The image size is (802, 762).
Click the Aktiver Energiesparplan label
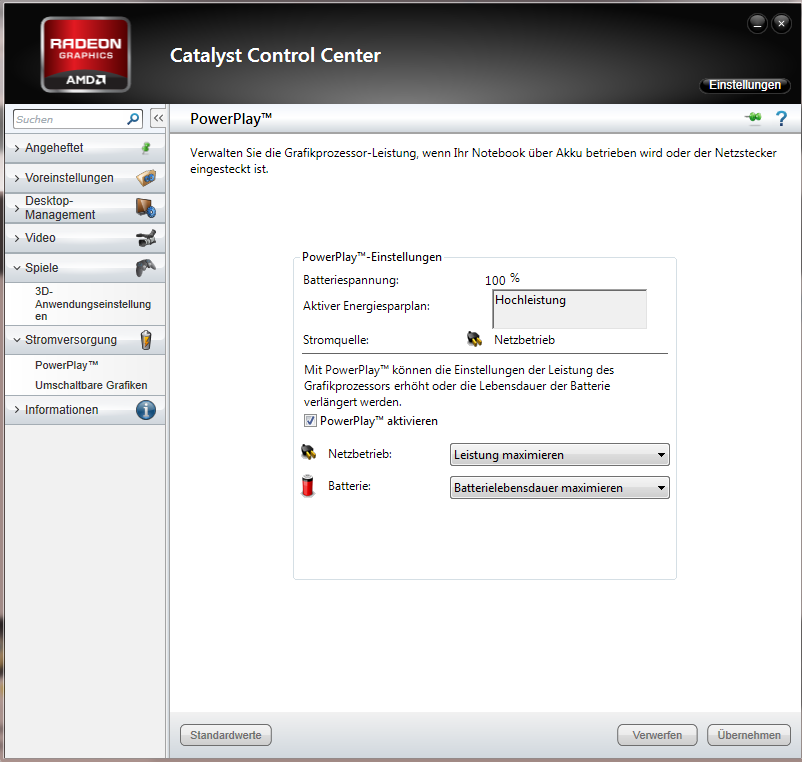366,306
